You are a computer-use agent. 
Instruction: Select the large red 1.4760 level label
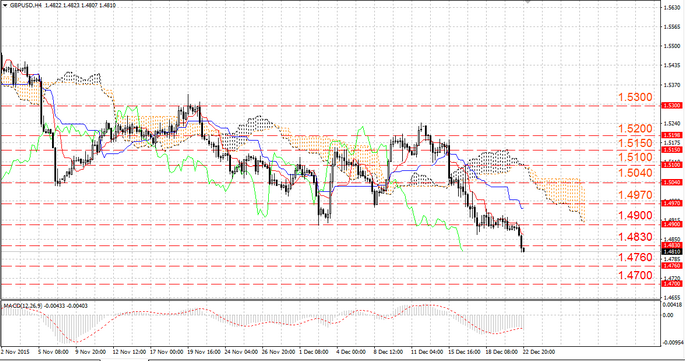pyautogui.click(x=635, y=257)
